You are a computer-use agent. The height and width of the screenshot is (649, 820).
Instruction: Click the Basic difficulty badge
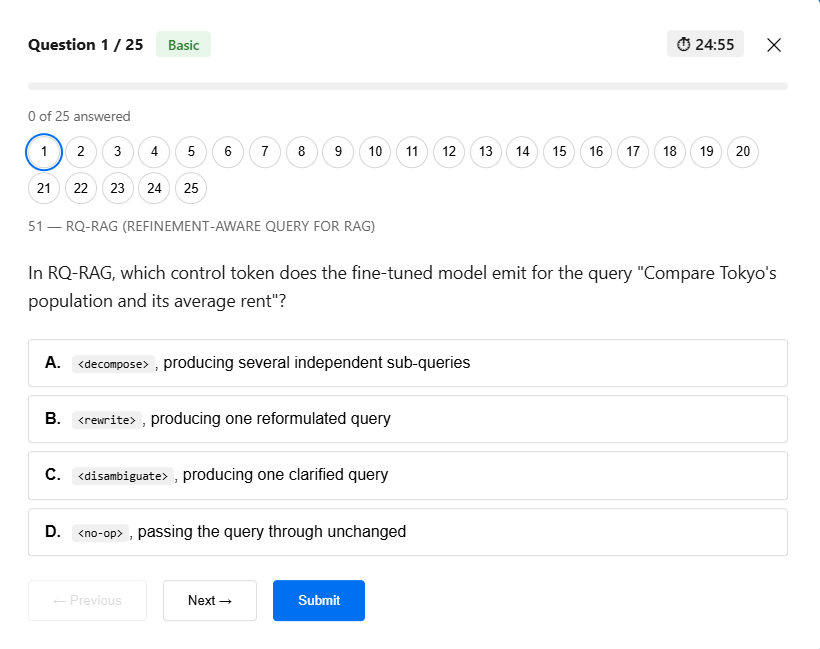coord(184,45)
